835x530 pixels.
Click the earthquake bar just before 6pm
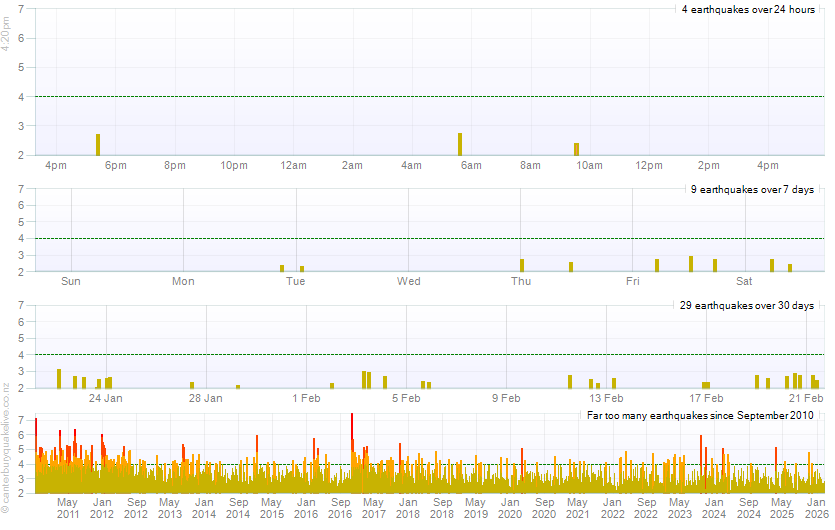point(98,144)
